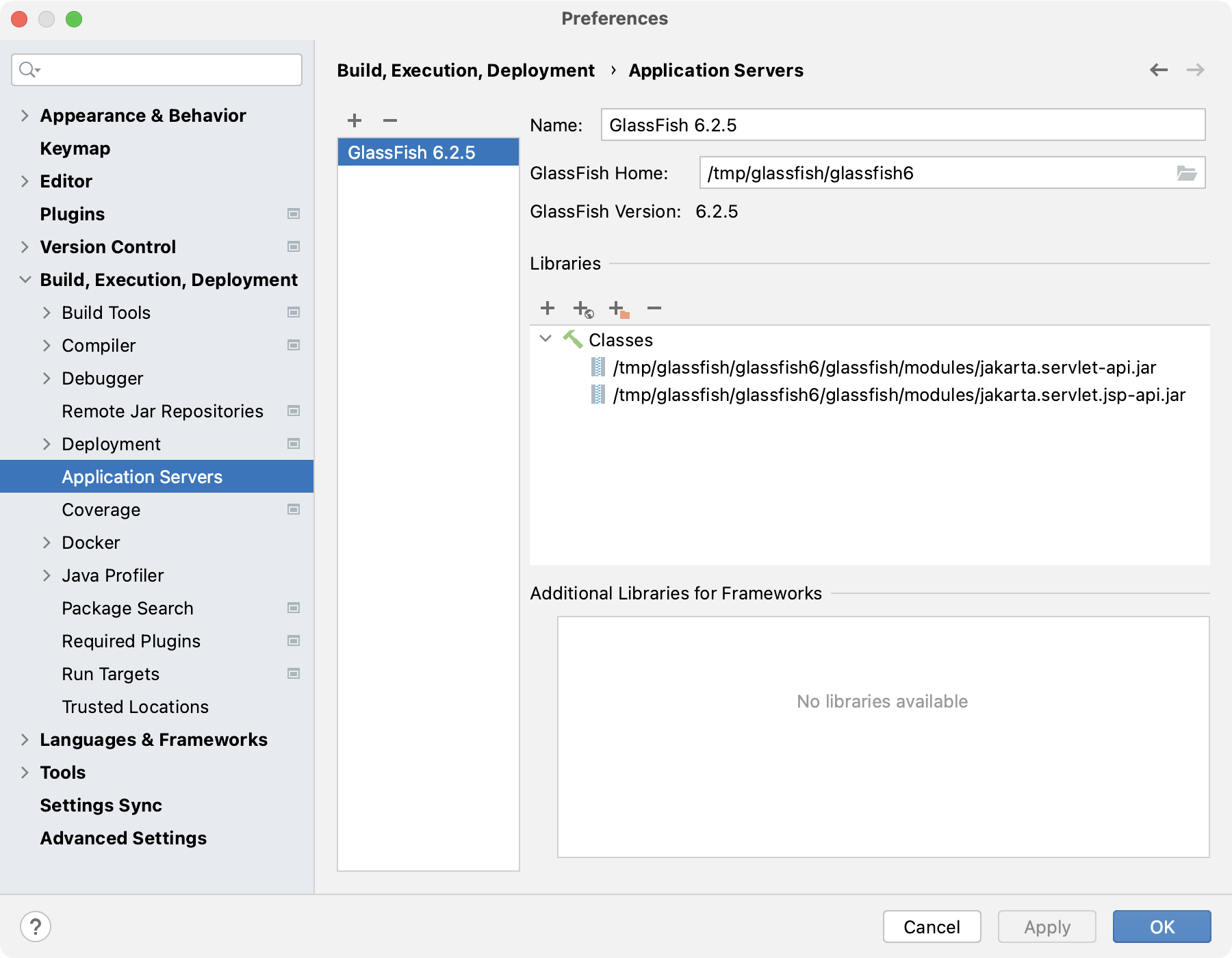Expand Debugger node
Screen dimensions: 1232x958
(x=47, y=378)
